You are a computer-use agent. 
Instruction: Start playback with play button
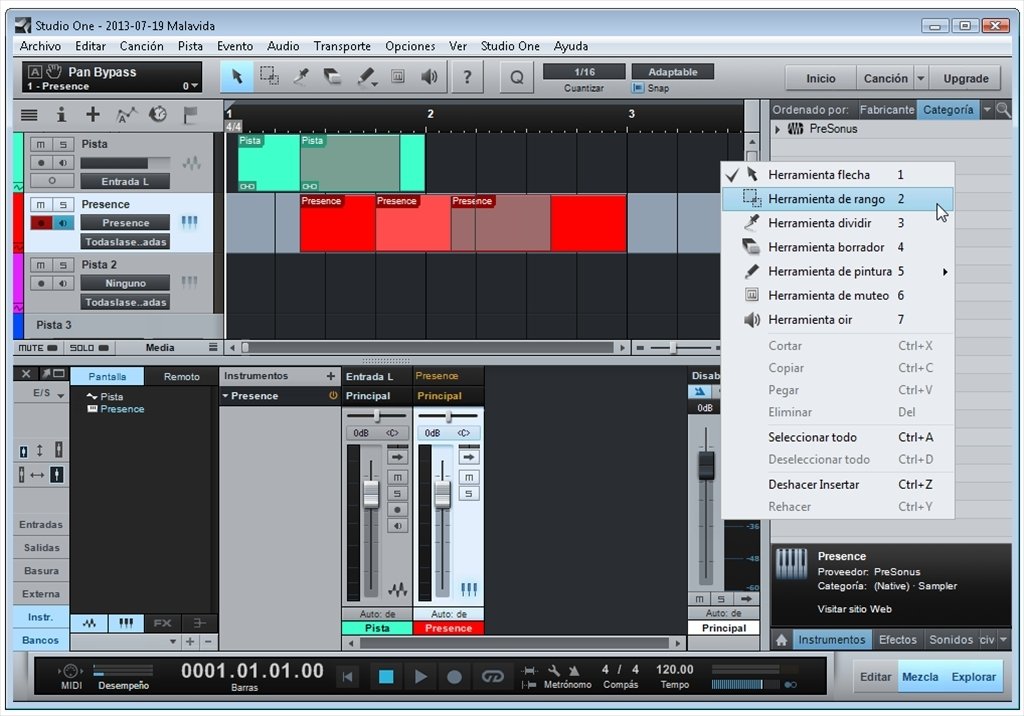point(421,677)
